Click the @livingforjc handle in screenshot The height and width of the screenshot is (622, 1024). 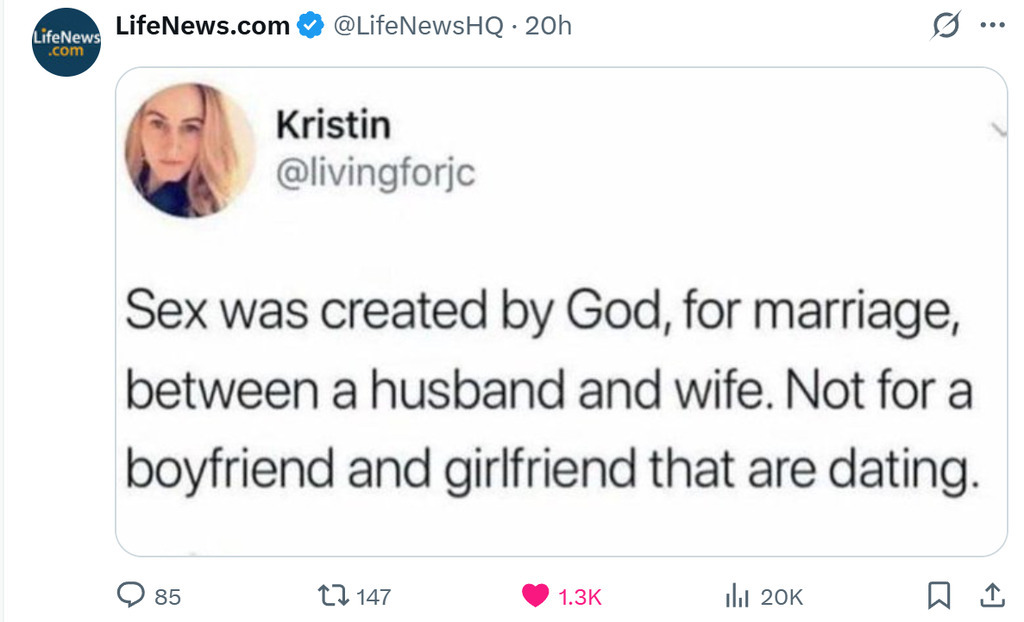pos(375,173)
